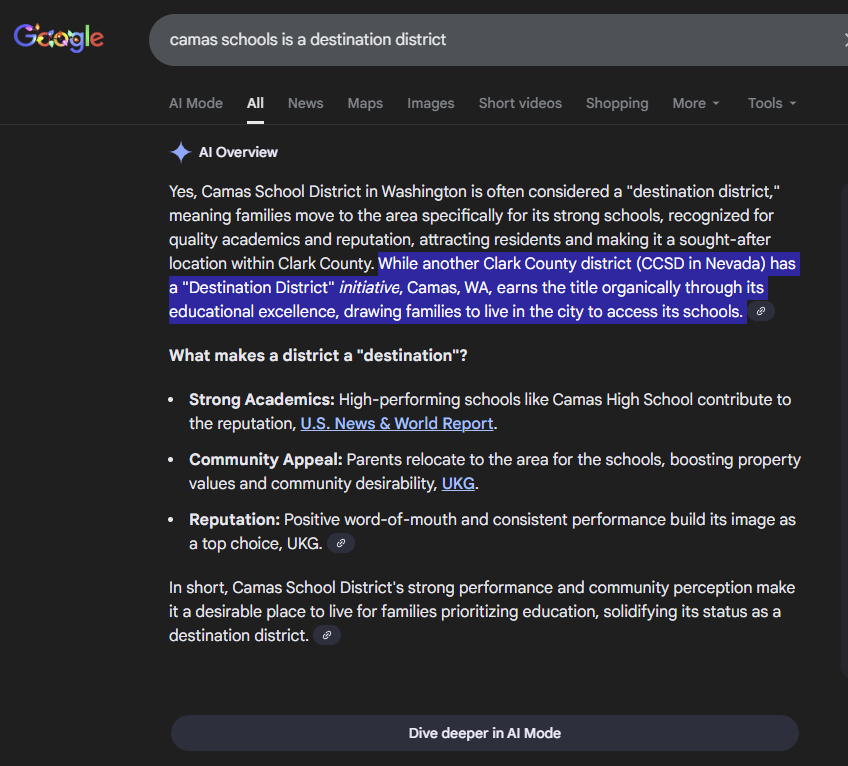Go to Short videos tab
Image resolution: width=848 pixels, height=766 pixels.
(520, 103)
